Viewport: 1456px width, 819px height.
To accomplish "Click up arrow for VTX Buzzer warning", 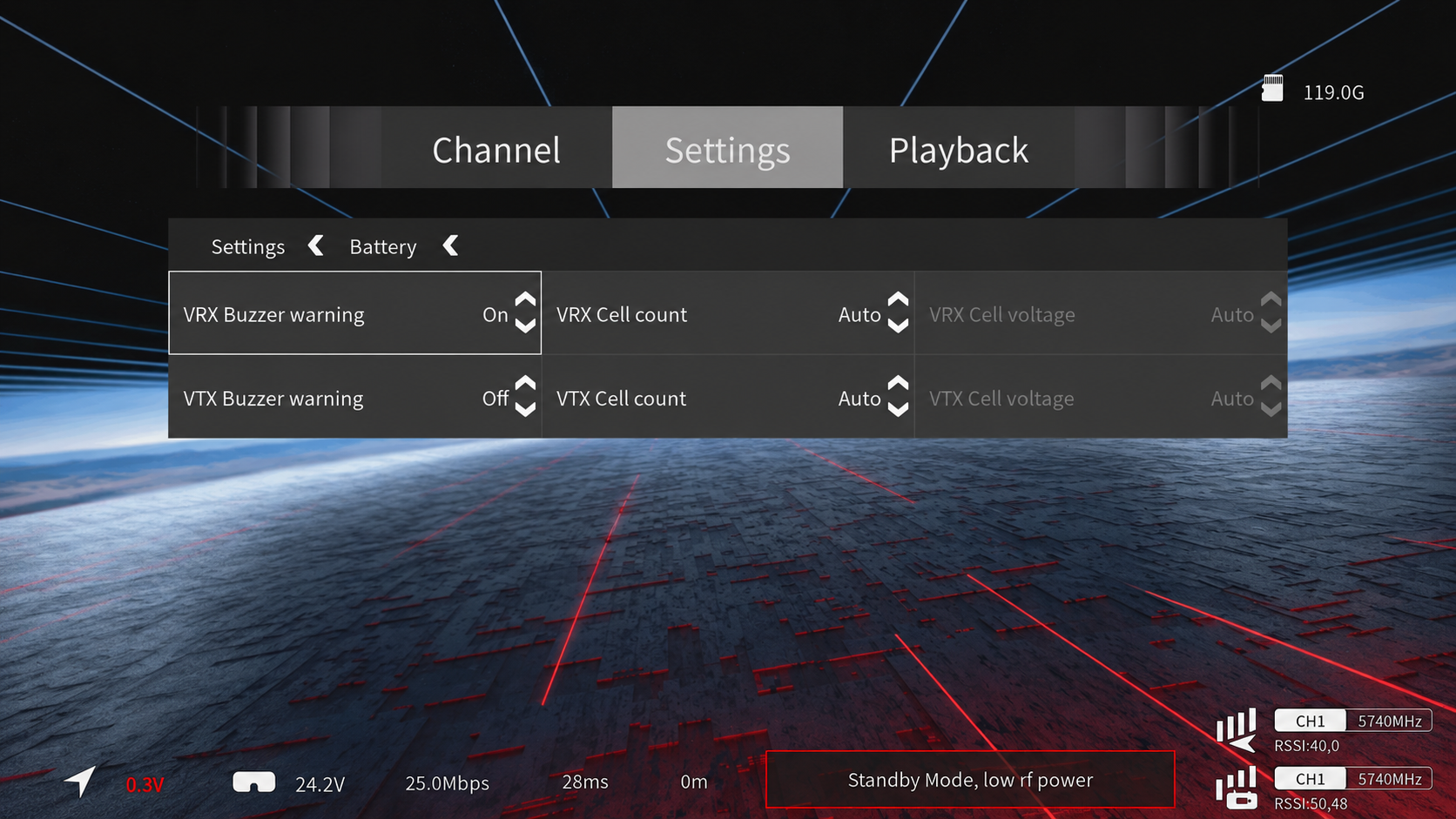I will coord(525,383).
